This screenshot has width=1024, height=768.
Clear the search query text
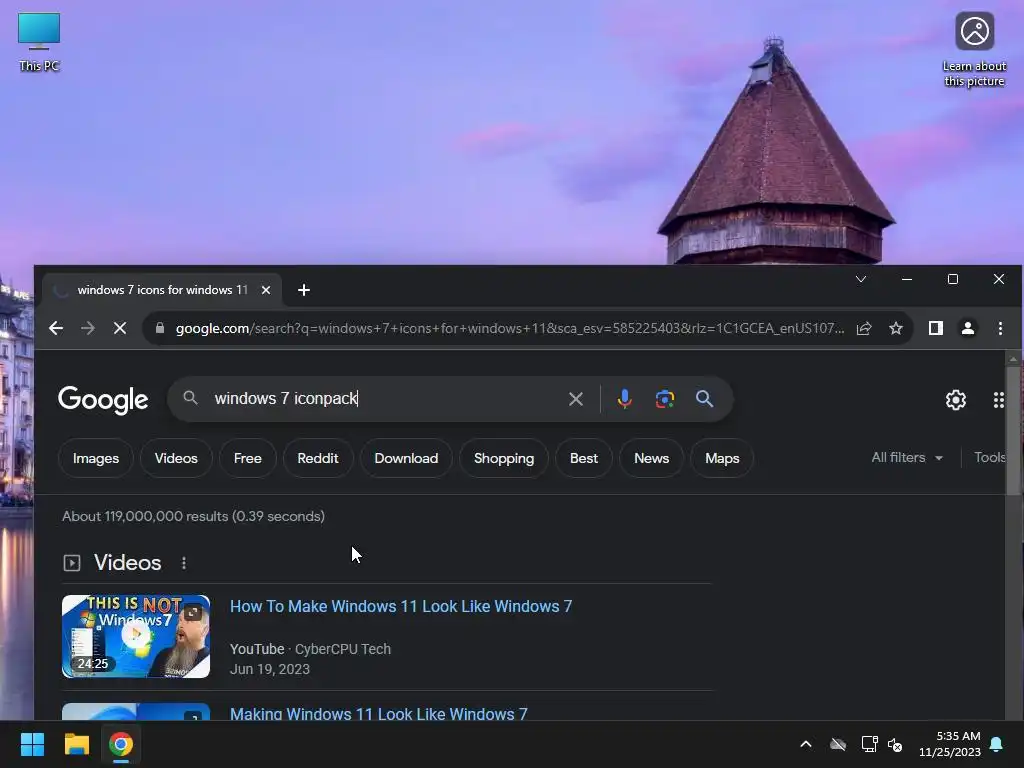coord(575,399)
